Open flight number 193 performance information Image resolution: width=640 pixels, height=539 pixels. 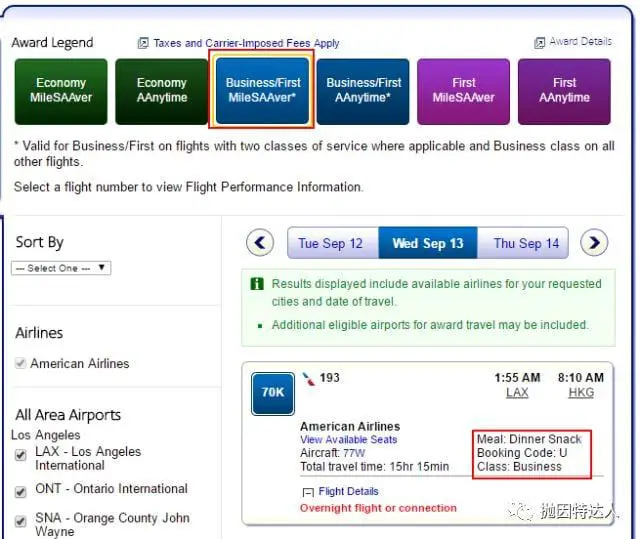point(329,377)
